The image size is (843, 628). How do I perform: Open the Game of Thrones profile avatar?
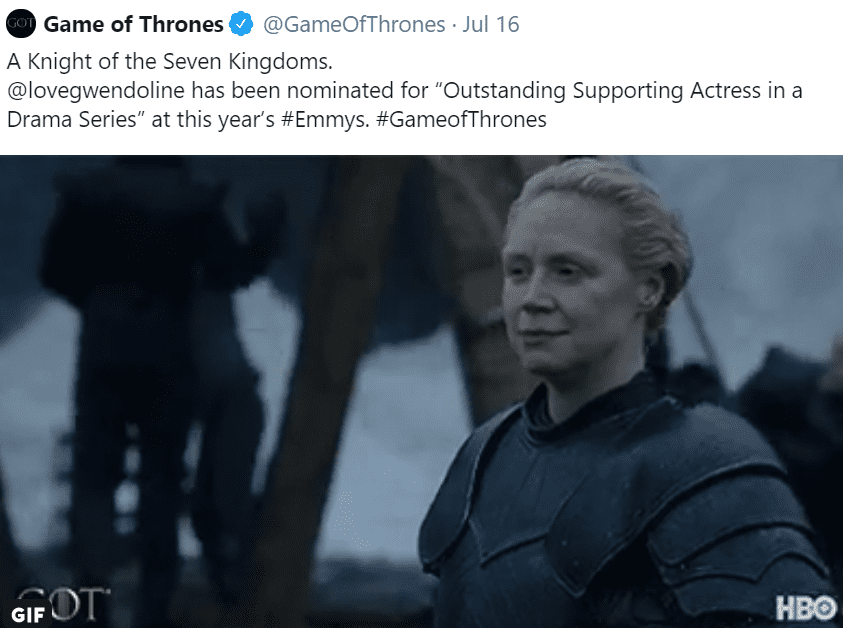click(x=21, y=24)
